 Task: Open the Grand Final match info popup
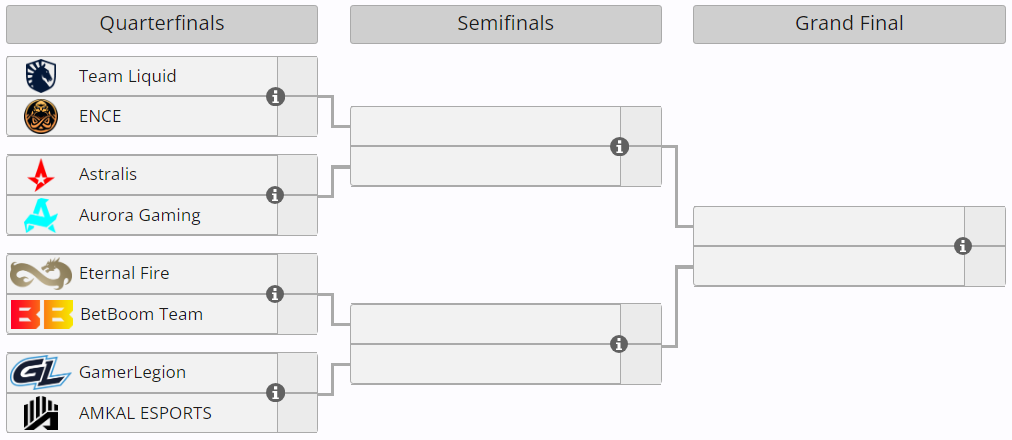(x=963, y=246)
